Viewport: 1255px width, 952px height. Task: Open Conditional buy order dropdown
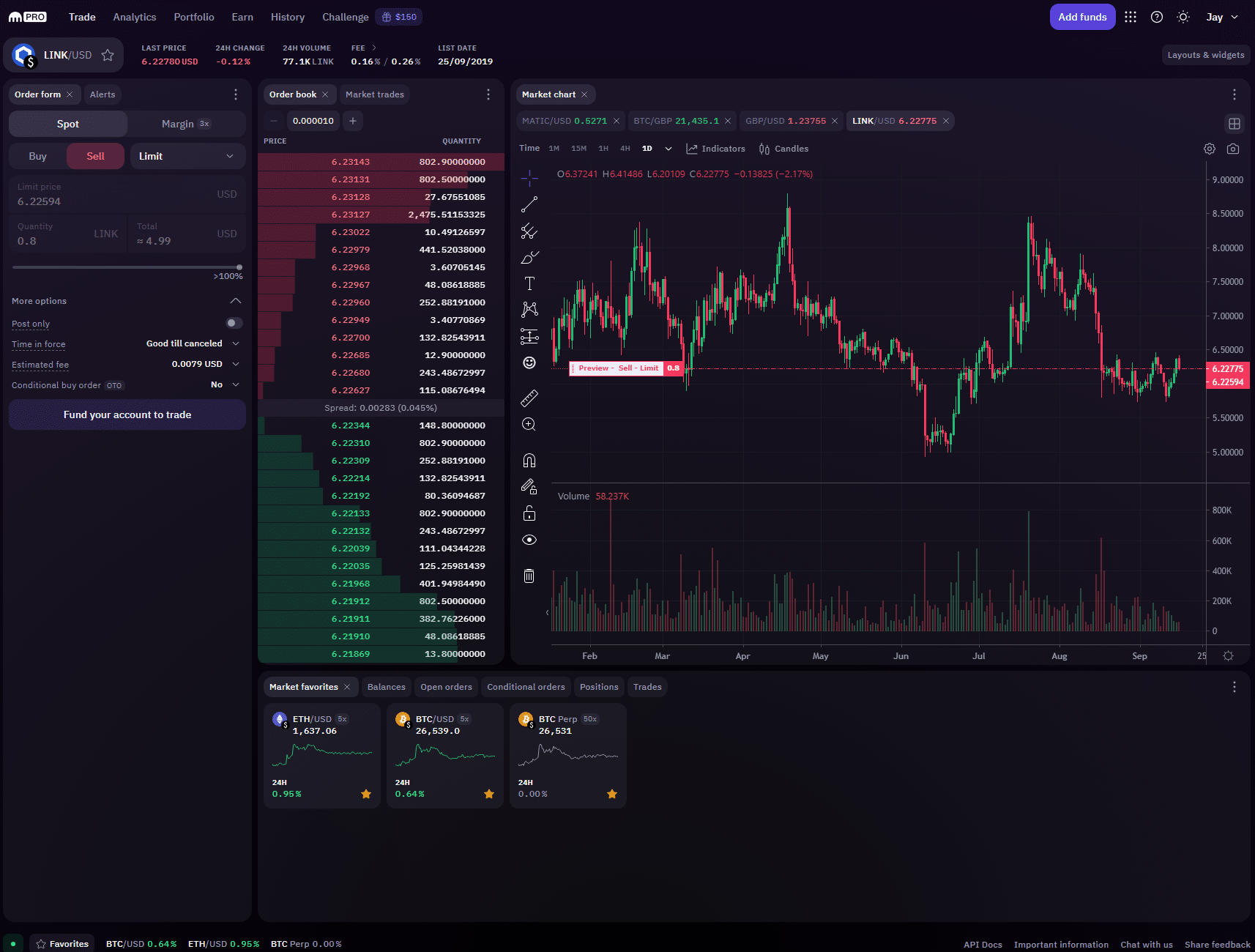point(226,384)
